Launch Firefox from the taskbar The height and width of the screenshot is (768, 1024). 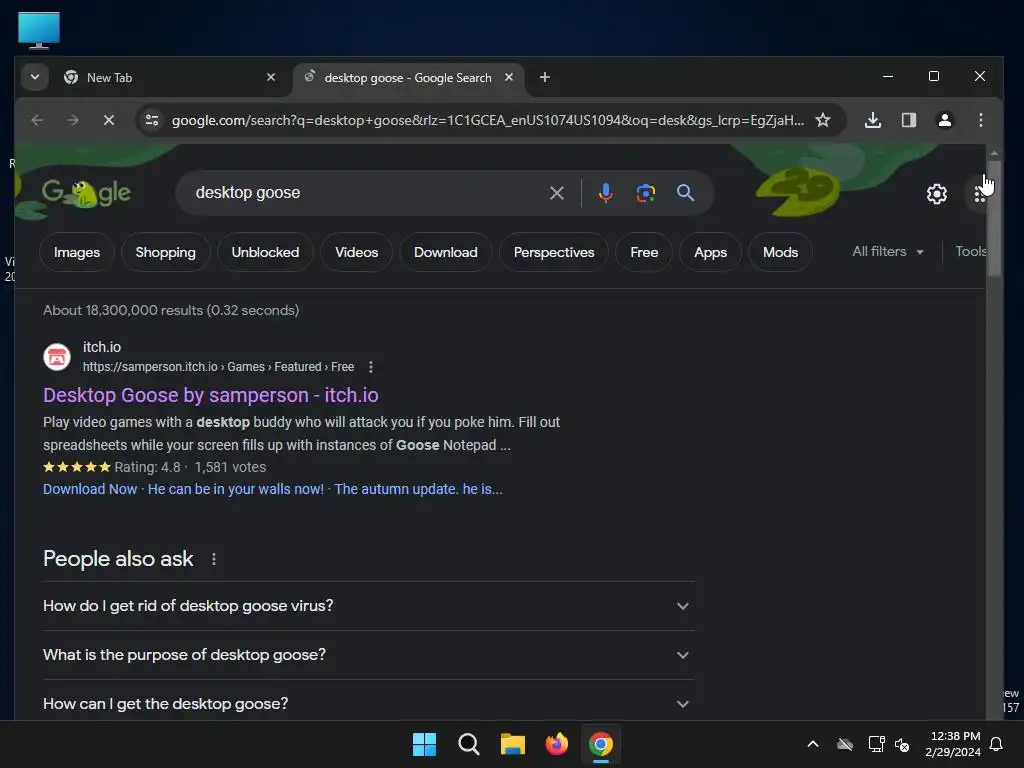point(556,744)
